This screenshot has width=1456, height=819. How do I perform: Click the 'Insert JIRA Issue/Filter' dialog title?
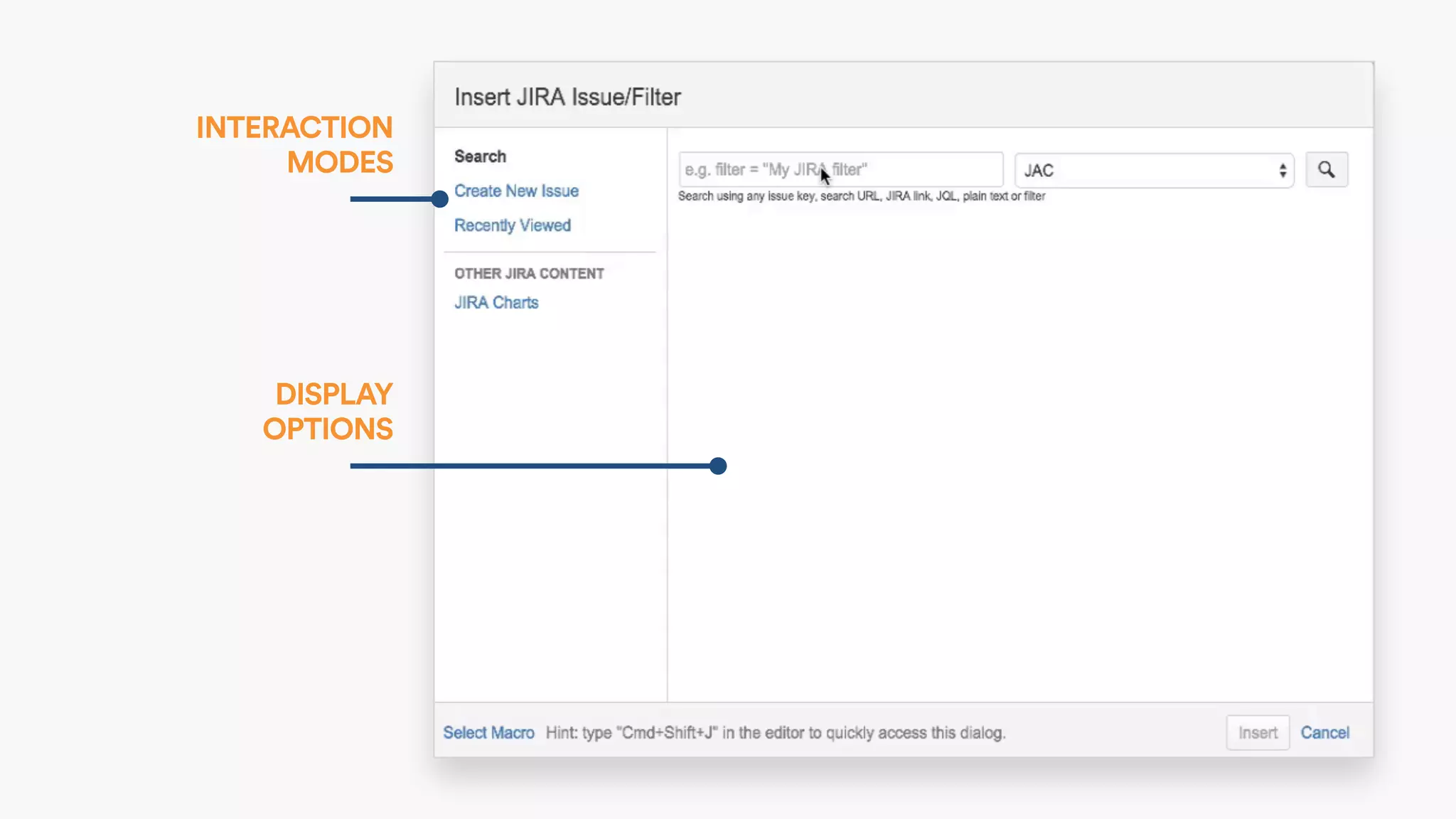click(x=567, y=97)
